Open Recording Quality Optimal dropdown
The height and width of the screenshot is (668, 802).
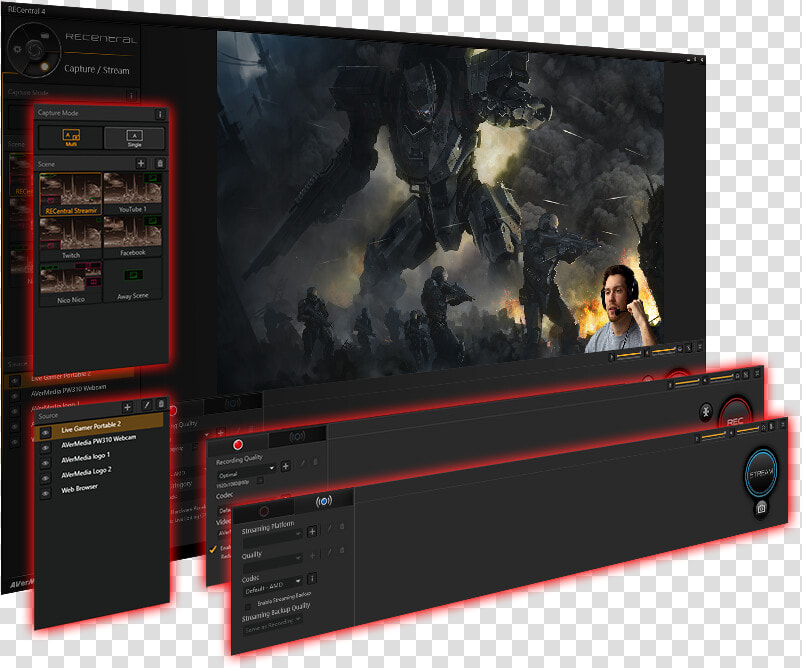tap(246, 470)
